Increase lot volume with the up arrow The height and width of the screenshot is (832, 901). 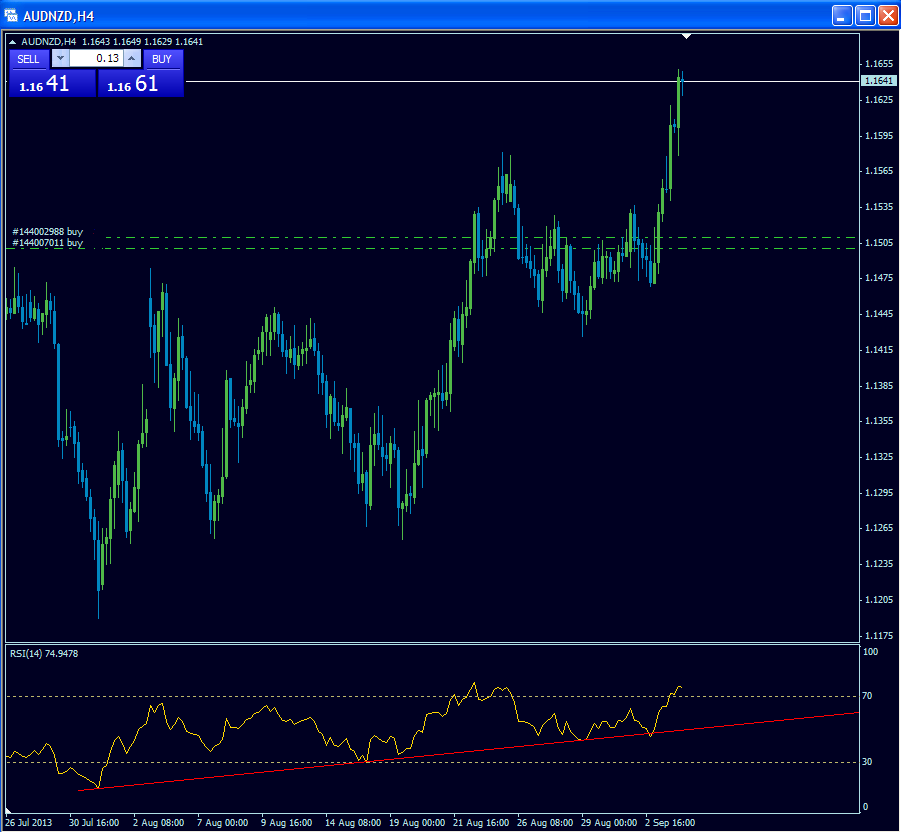(133, 58)
